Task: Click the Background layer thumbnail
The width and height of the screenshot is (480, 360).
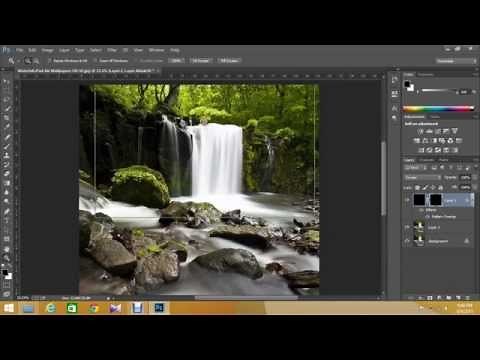Action: coord(419,241)
